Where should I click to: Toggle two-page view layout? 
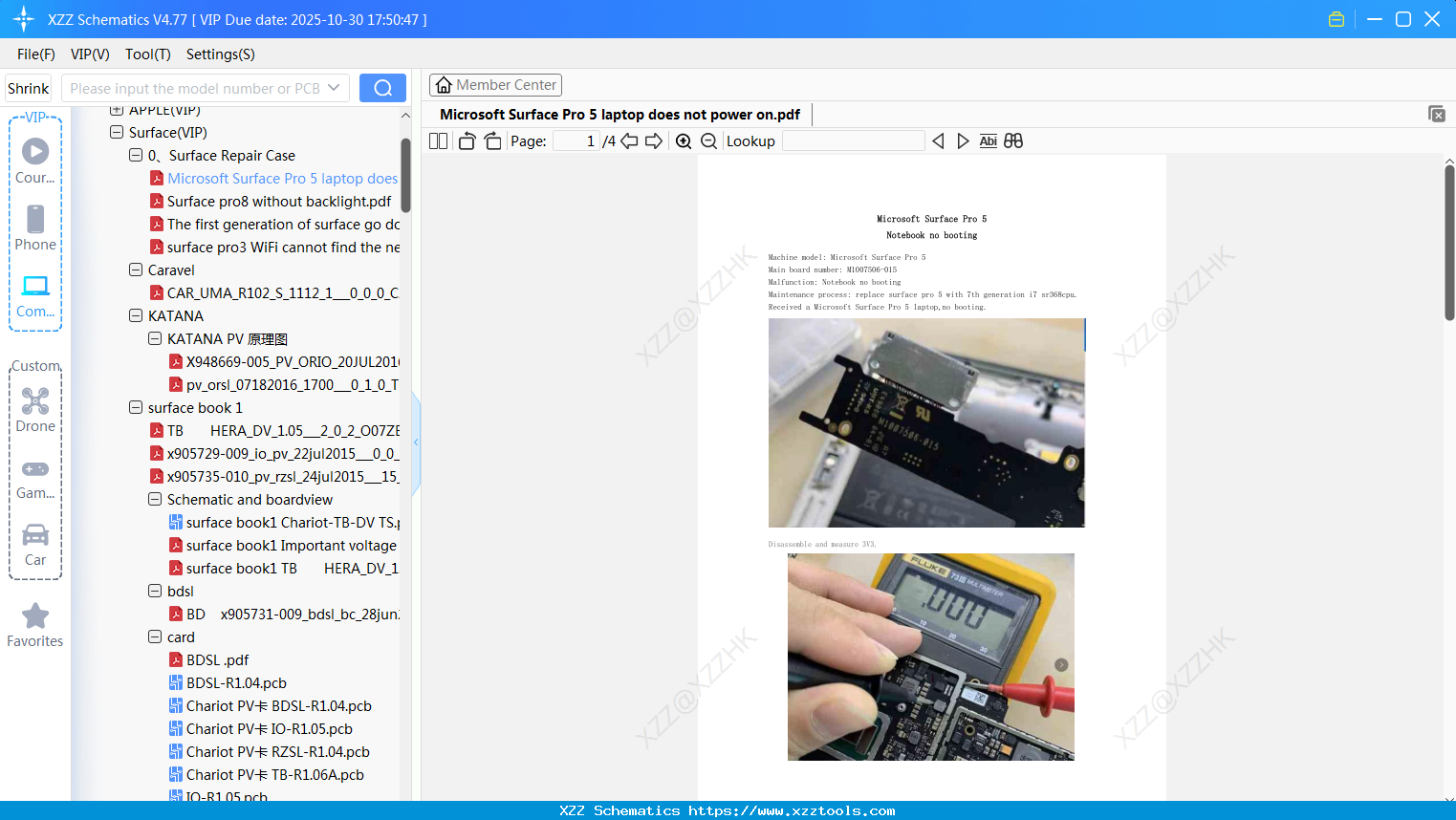click(438, 140)
